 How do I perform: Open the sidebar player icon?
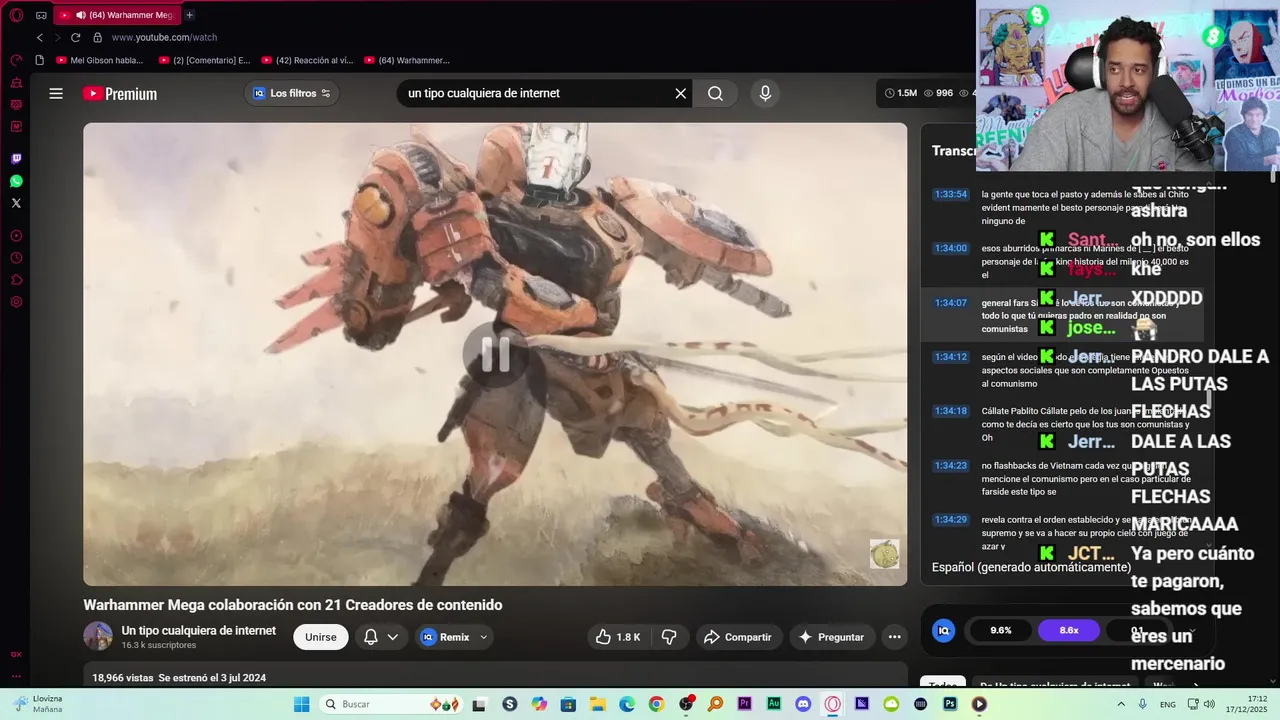(x=16, y=236)
